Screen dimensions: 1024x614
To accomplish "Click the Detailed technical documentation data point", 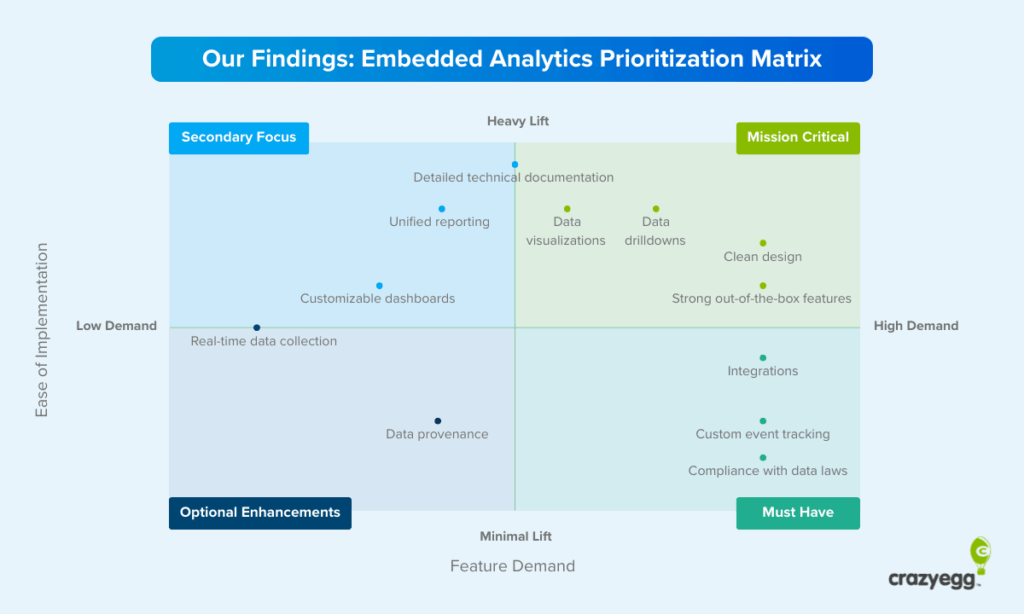I will tap(515, 164).
